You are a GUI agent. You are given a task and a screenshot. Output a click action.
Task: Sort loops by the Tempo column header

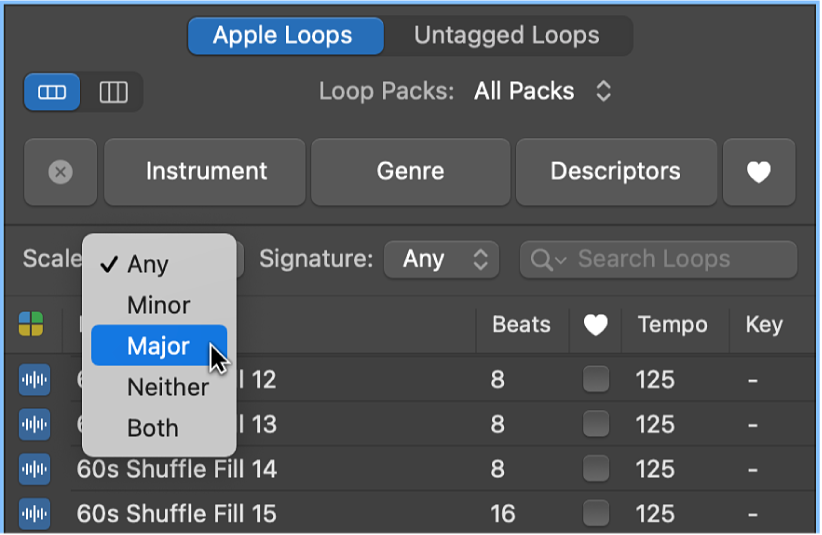671,325
